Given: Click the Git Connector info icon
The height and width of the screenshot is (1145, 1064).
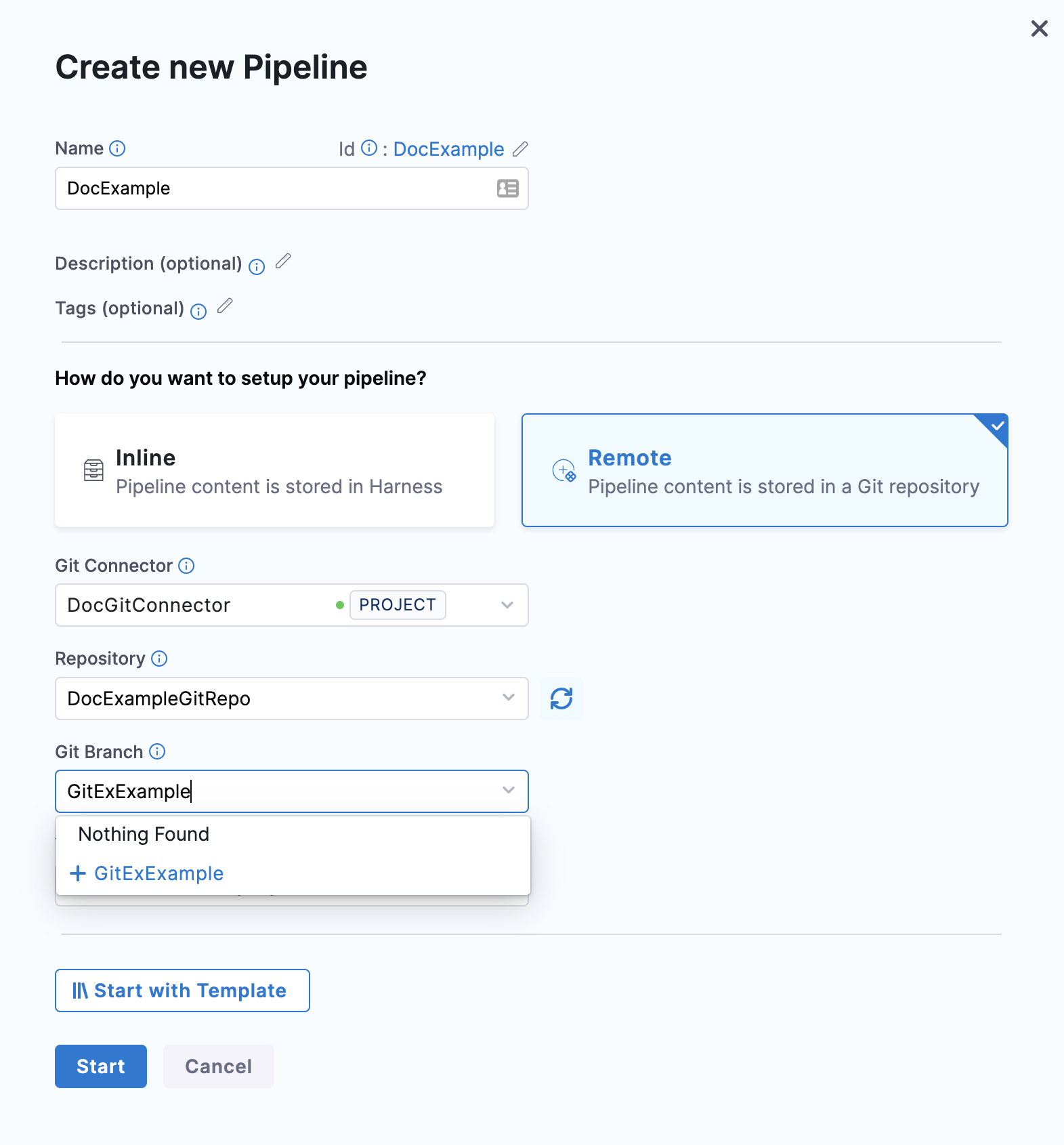Looking at the screenshot, I should pyautogui.click(x=186, y=566).
